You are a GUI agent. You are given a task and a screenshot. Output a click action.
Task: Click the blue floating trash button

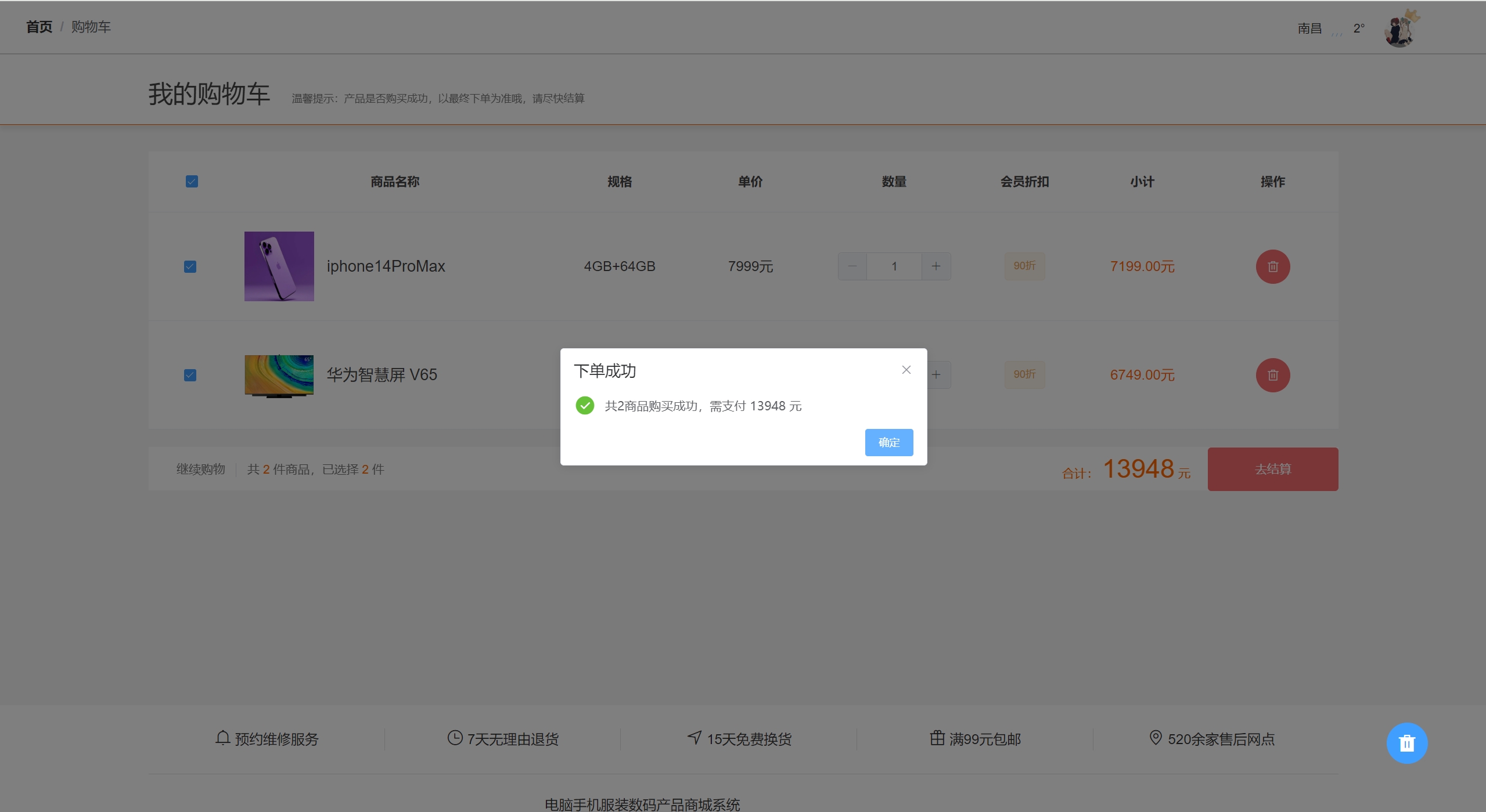(1406, 743)
